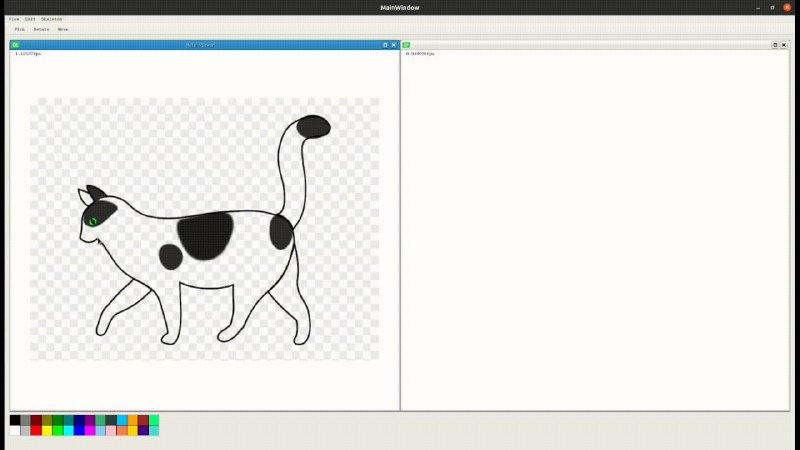
Task: Pick the black color swatch
Action: pos(15,420)
